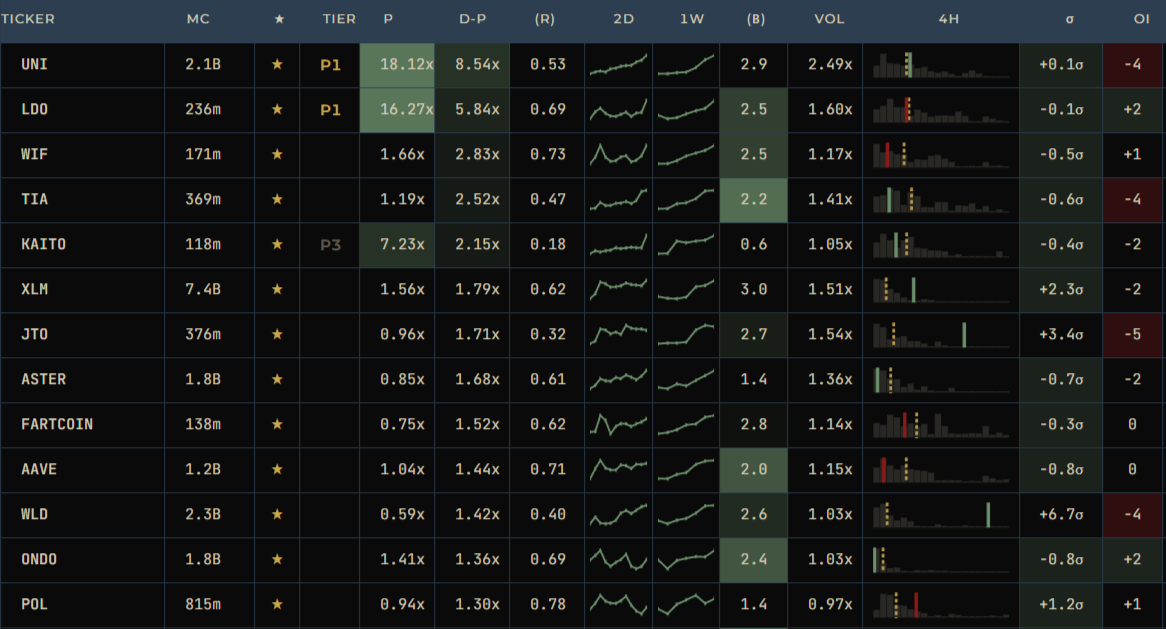The width and height of the screenshot is (1166, 629).
Task: Toggle the favorite star for XLM
Action: 277,289
